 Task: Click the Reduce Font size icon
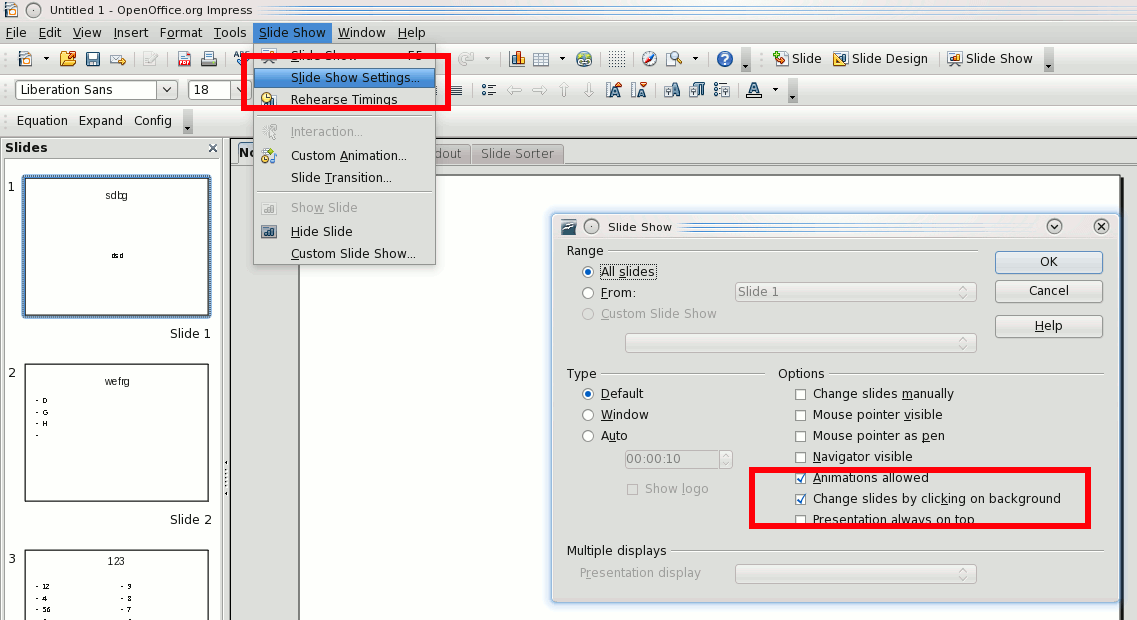(639, 90)
